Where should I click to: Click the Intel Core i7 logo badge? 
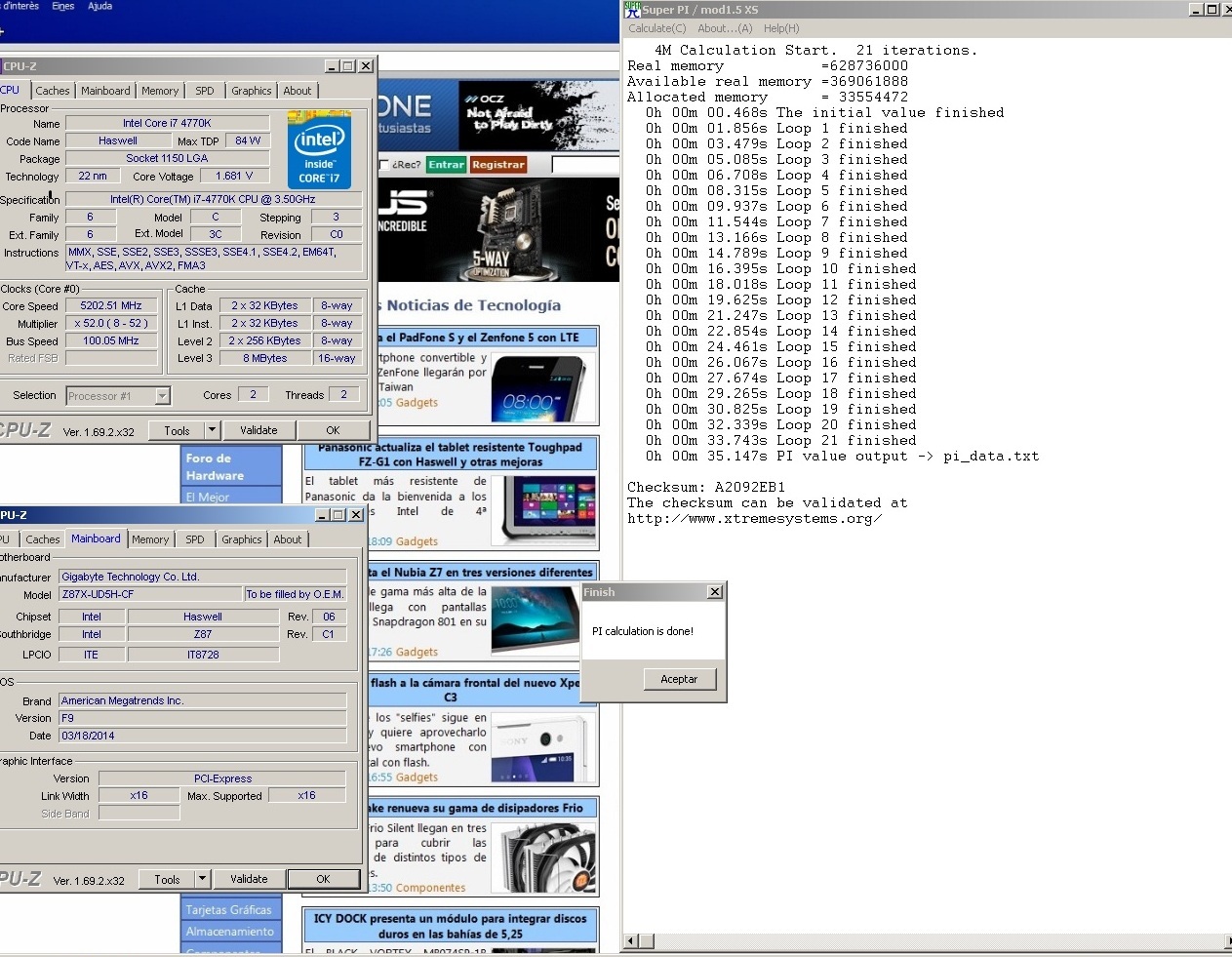click(x=319, y=149)
